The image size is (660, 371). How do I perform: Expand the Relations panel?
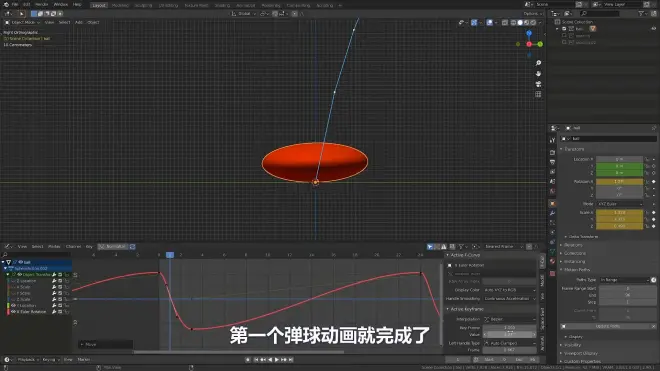point(572,245)
